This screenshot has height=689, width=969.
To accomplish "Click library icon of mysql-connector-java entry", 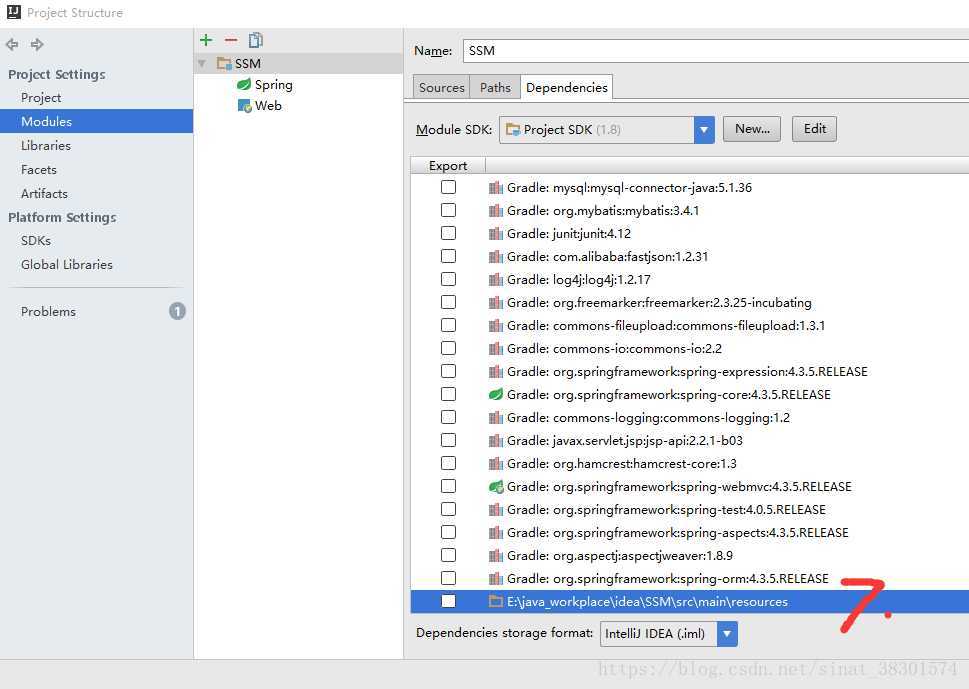I will tap(496, 188).
